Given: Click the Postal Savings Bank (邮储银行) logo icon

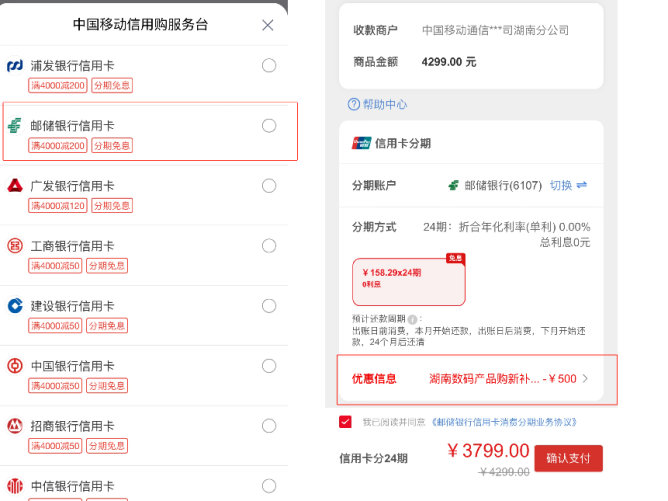Looking at the screenshot, I should click(x=15, y=126).
